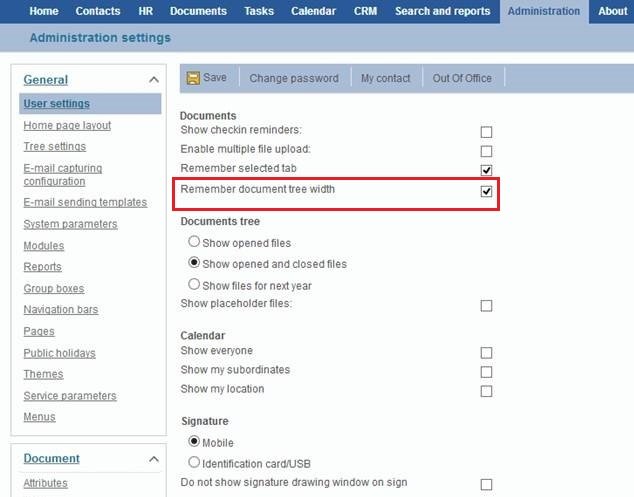Image resolution: width=634 pixels, height=497 pixels.
Task: Uncheck Remember document tree width
Action: tap(486, 191)
